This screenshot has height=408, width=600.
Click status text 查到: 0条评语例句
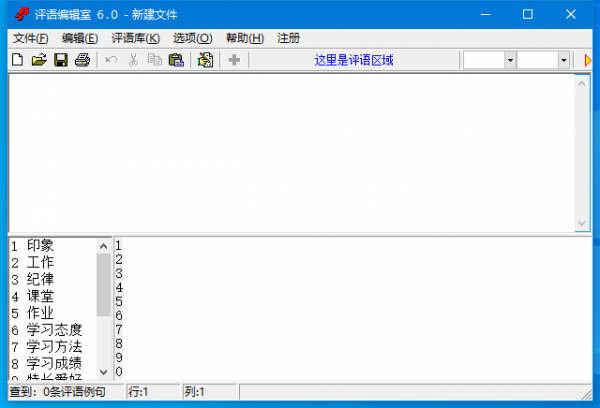(57, 392)
